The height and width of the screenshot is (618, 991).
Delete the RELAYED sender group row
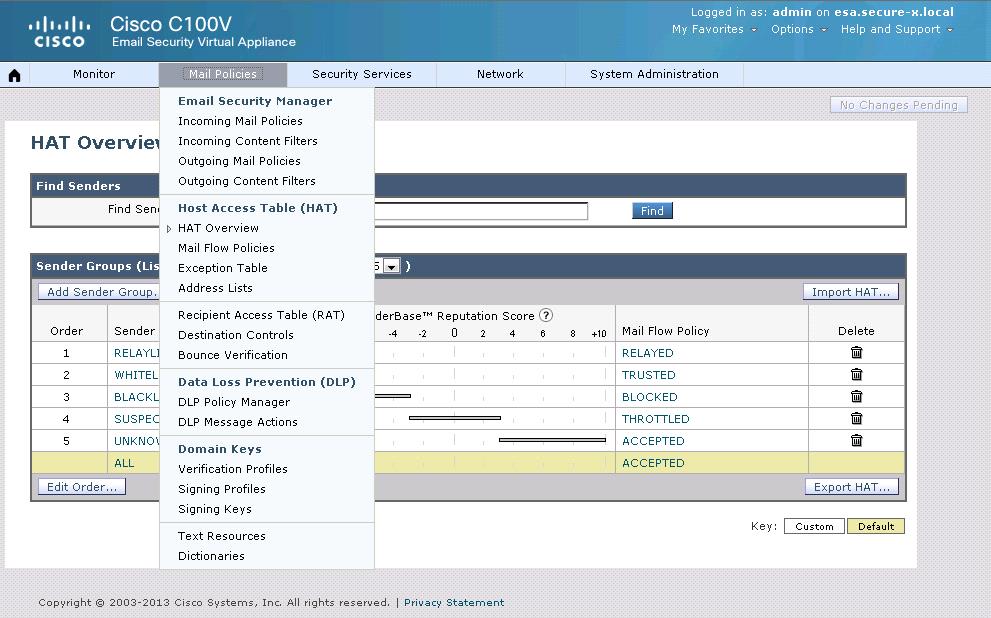[856, 353]
